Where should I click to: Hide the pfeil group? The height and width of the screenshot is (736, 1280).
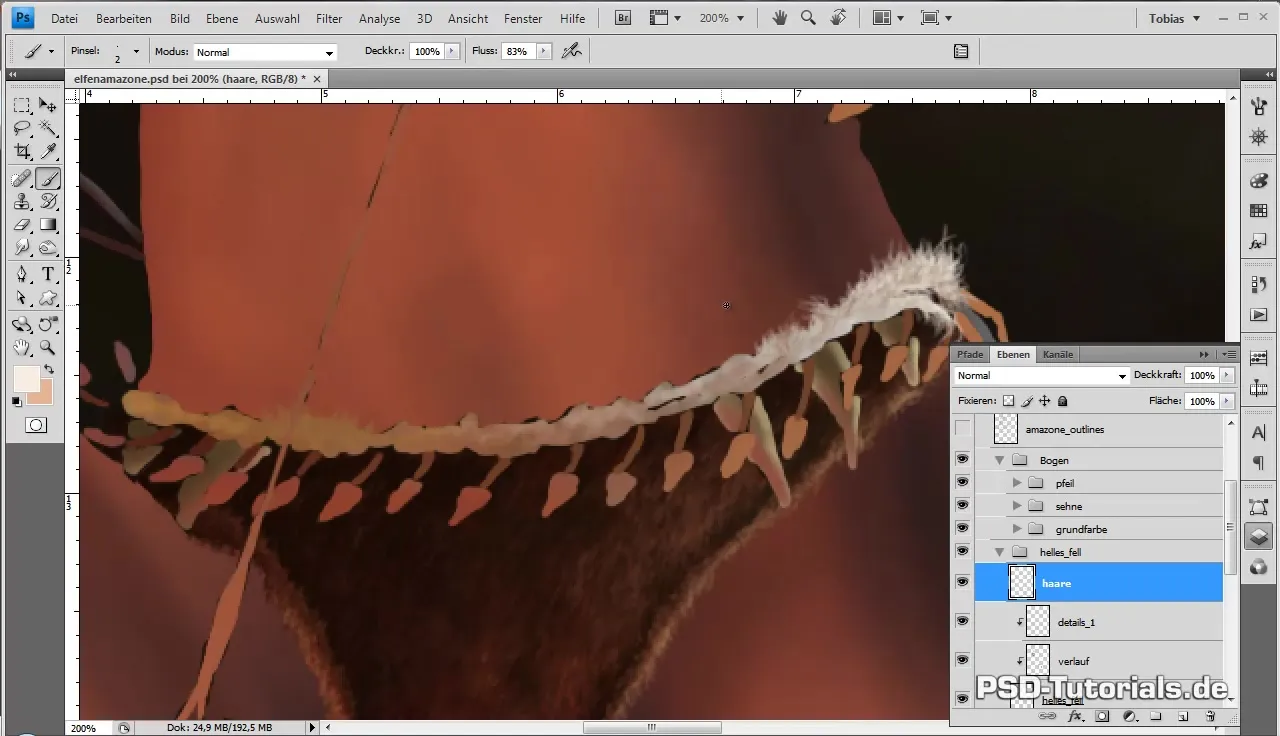[x=963, y=483]
